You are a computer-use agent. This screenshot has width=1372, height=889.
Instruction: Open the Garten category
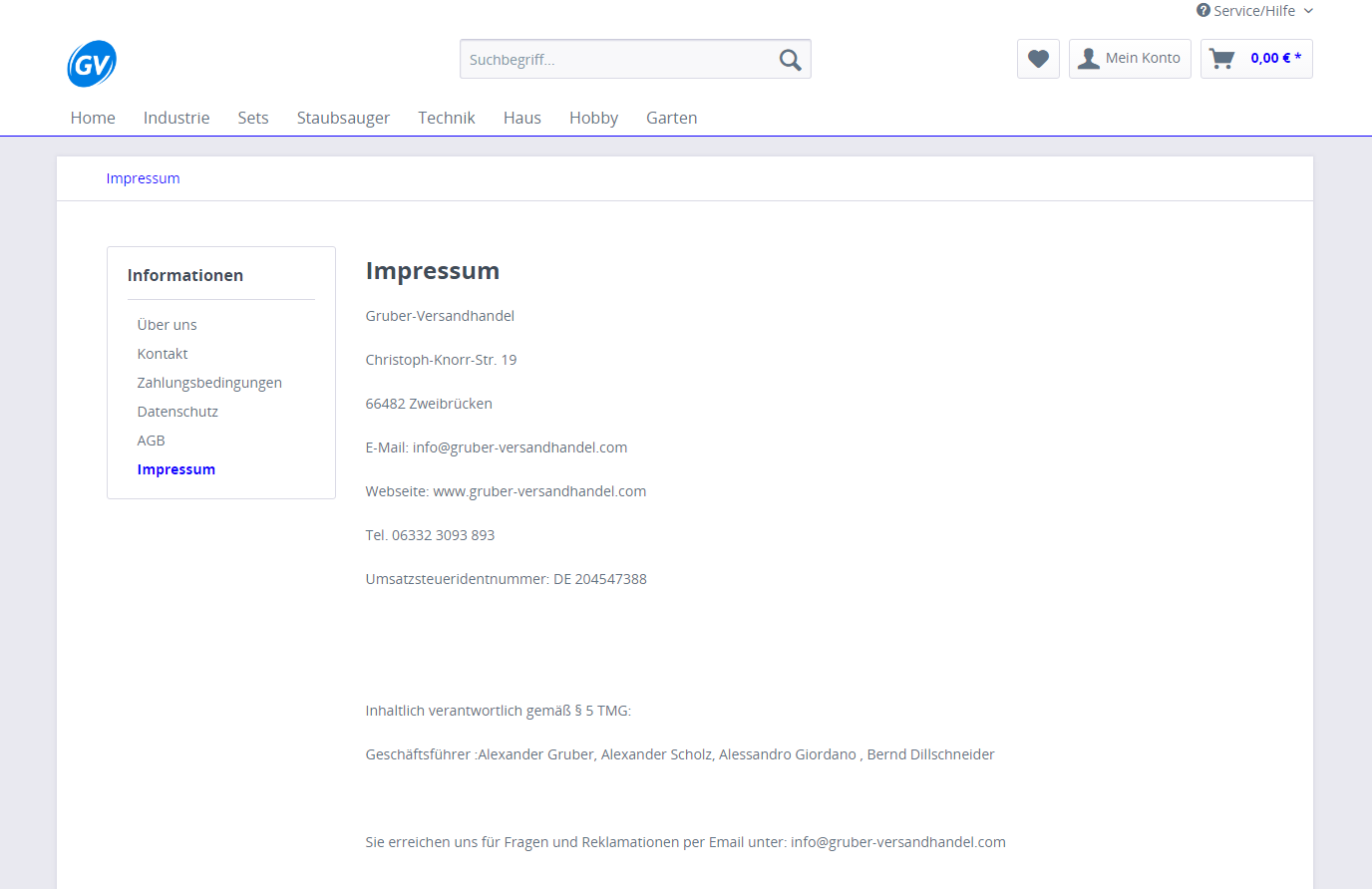[x=672, y=118]
